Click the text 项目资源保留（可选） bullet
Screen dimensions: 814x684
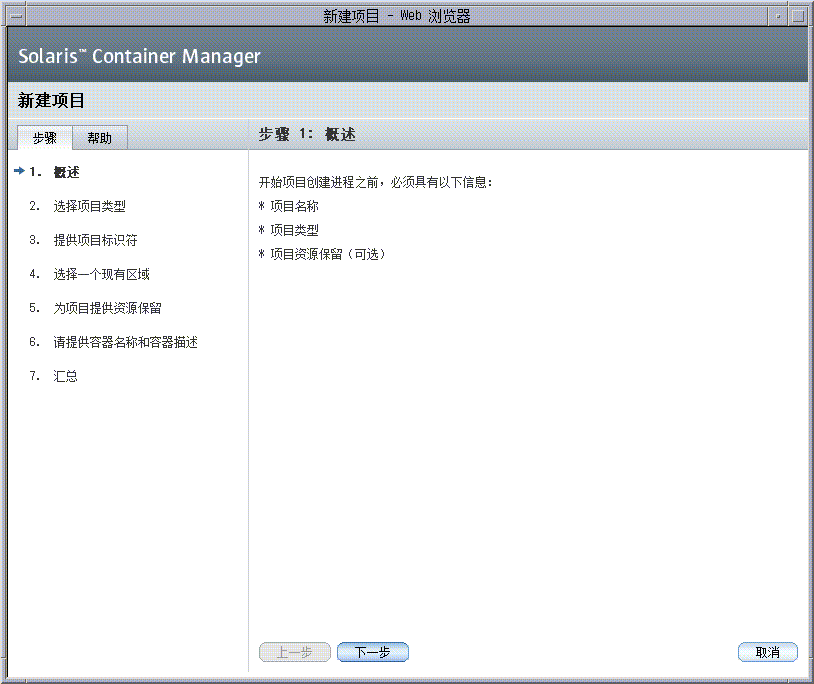tap(328, 254)
